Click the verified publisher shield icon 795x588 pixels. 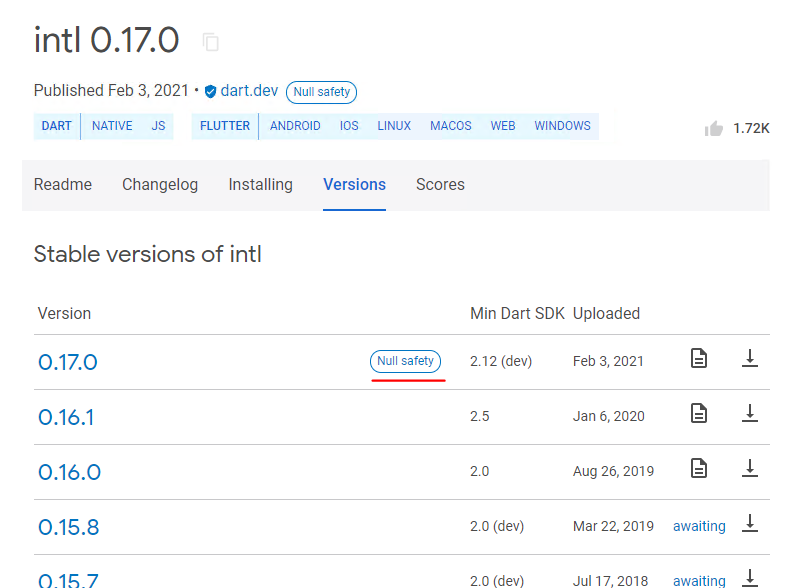coord(210,91)
